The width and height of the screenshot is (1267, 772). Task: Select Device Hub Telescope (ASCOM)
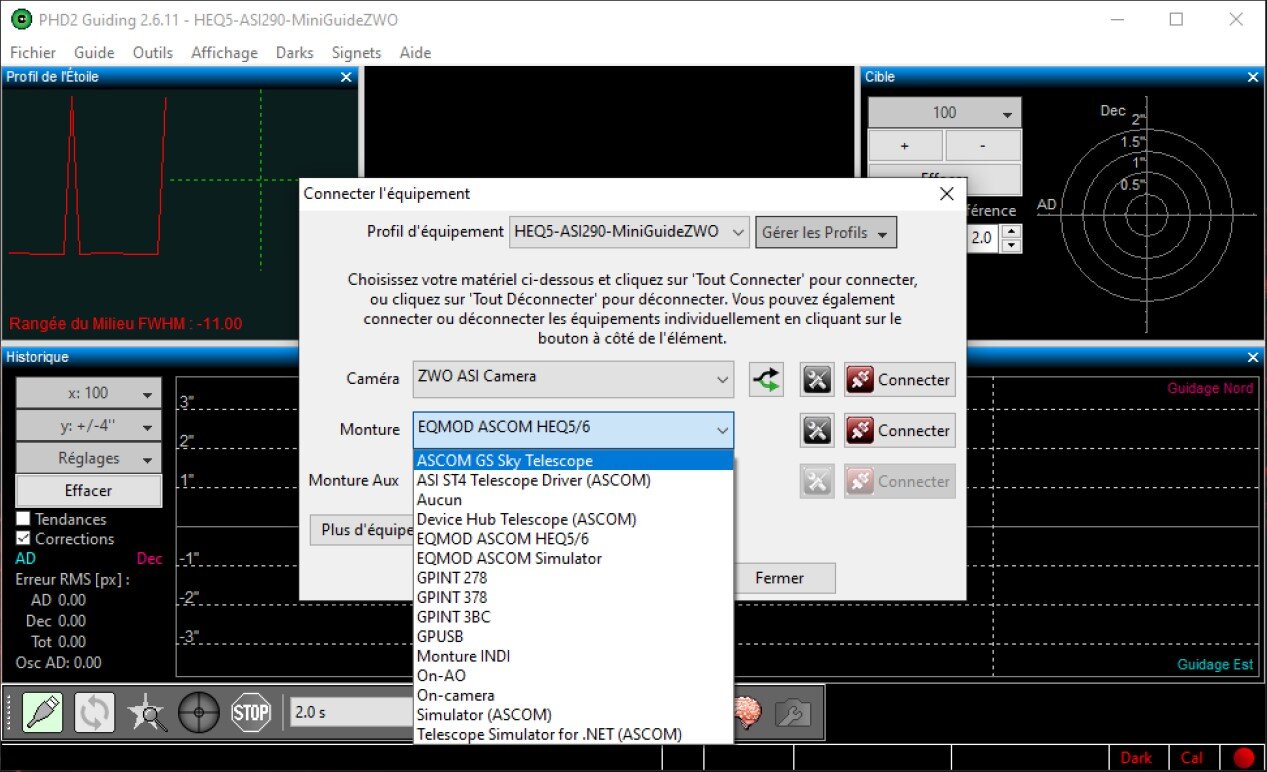point(573,519)
